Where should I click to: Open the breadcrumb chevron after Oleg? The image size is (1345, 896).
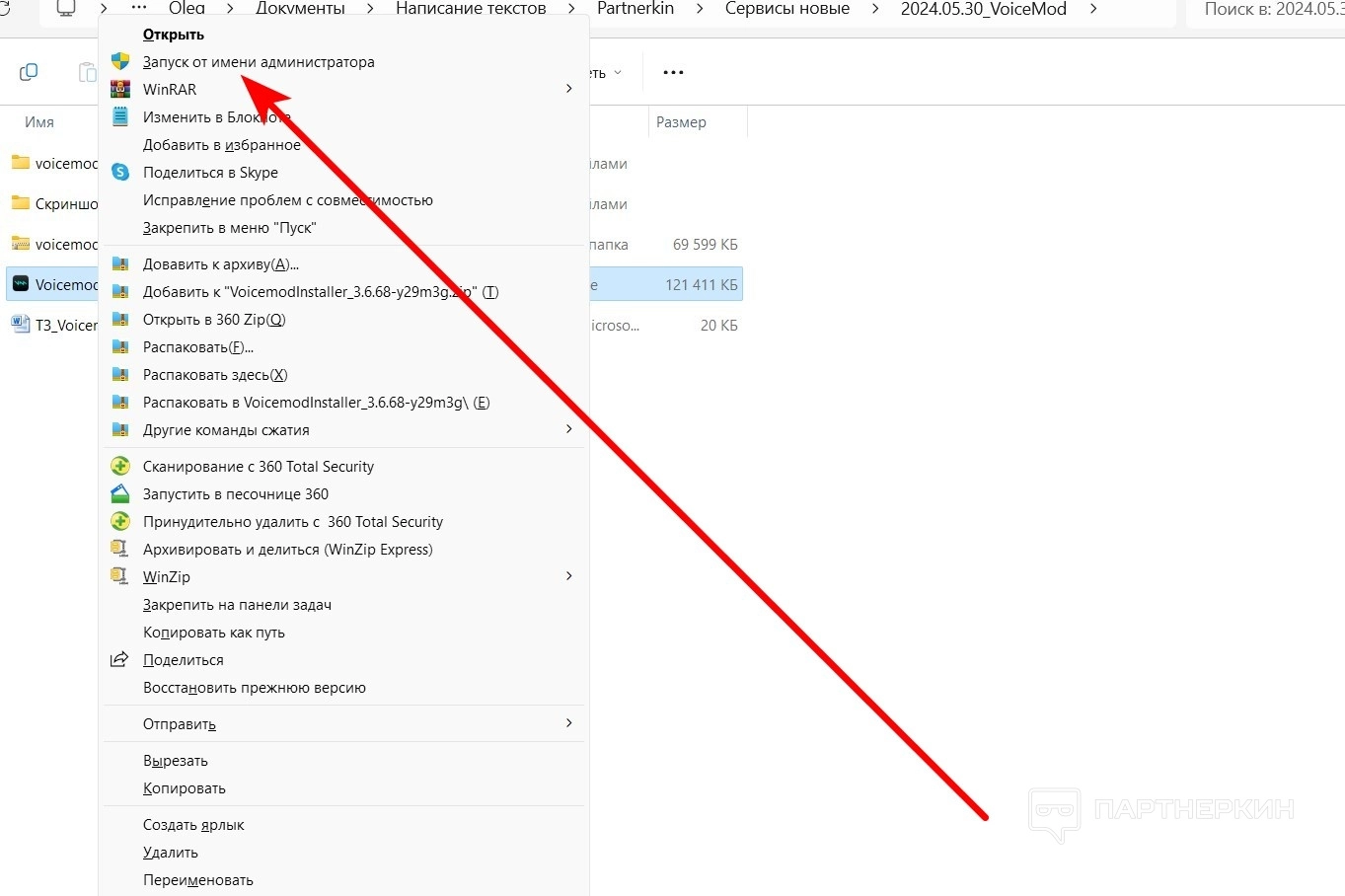[230, 8]
